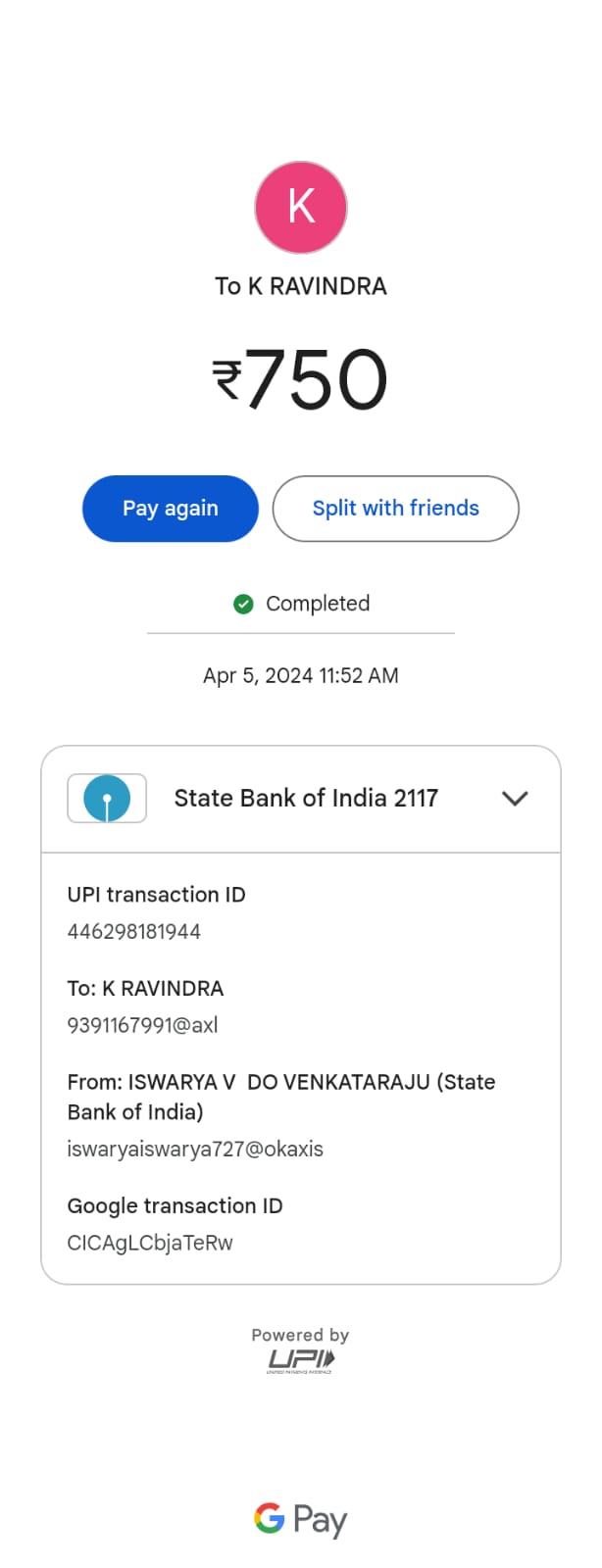Select the UPI transaction ID number 446298181944
The height and width of the screenshot is (1568, 602).
click(134, 932)
